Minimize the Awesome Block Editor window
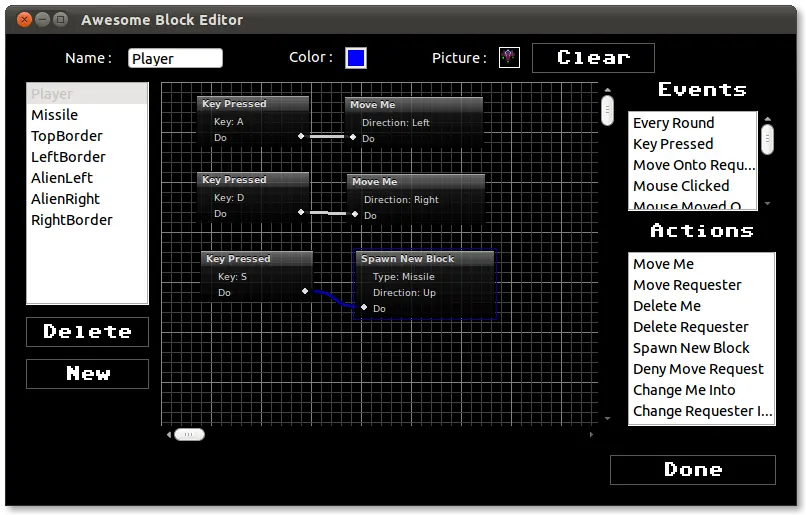The image size is (806, 515). click(43, 20)
